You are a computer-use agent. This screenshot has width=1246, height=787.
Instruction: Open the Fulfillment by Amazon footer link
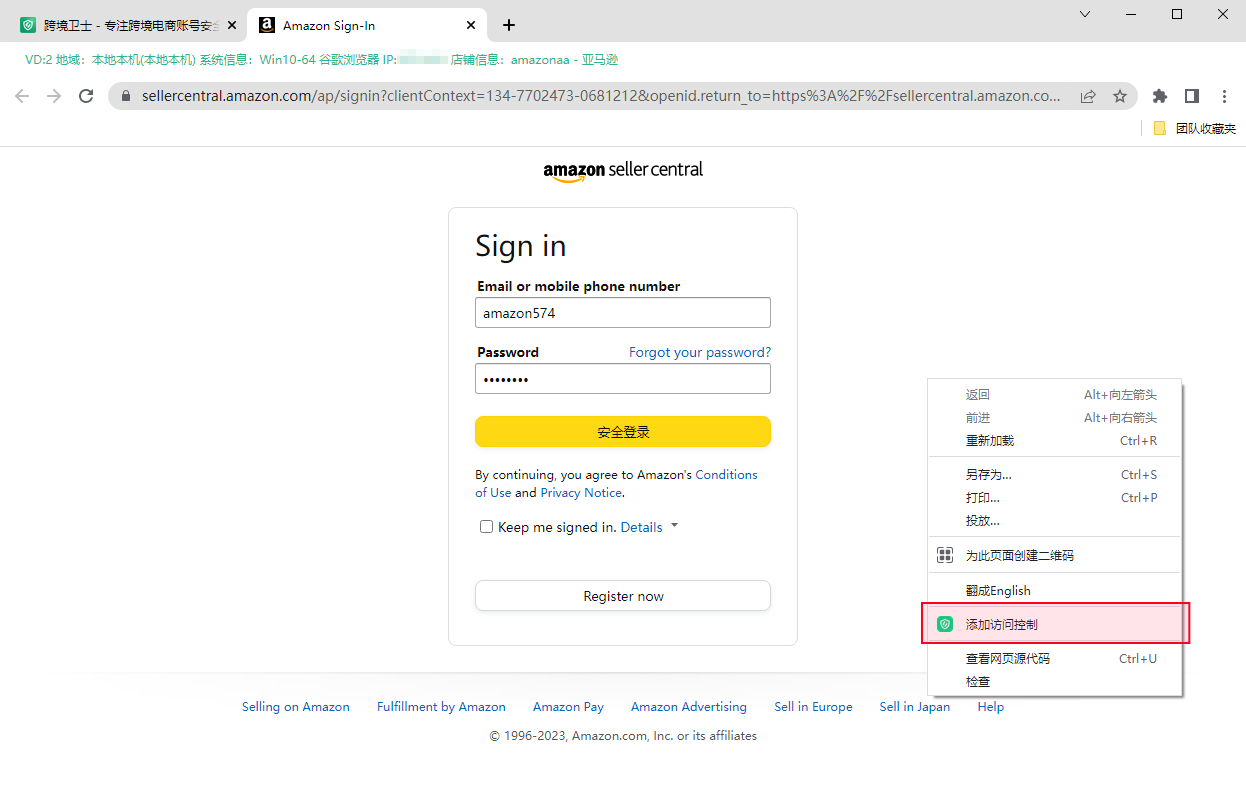[441, 707]
